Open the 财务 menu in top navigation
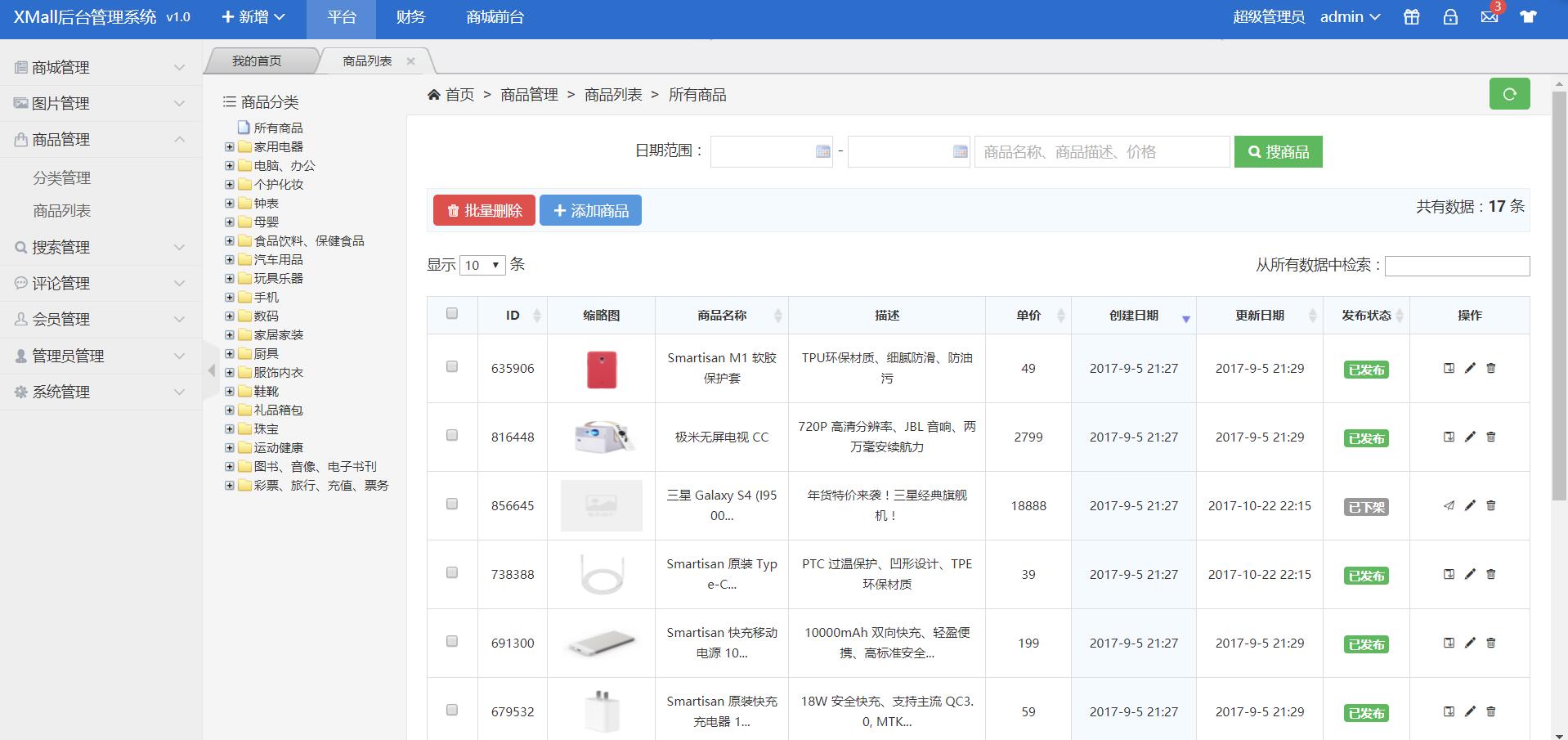1568x740 pixels. click(x=410, y=17)
